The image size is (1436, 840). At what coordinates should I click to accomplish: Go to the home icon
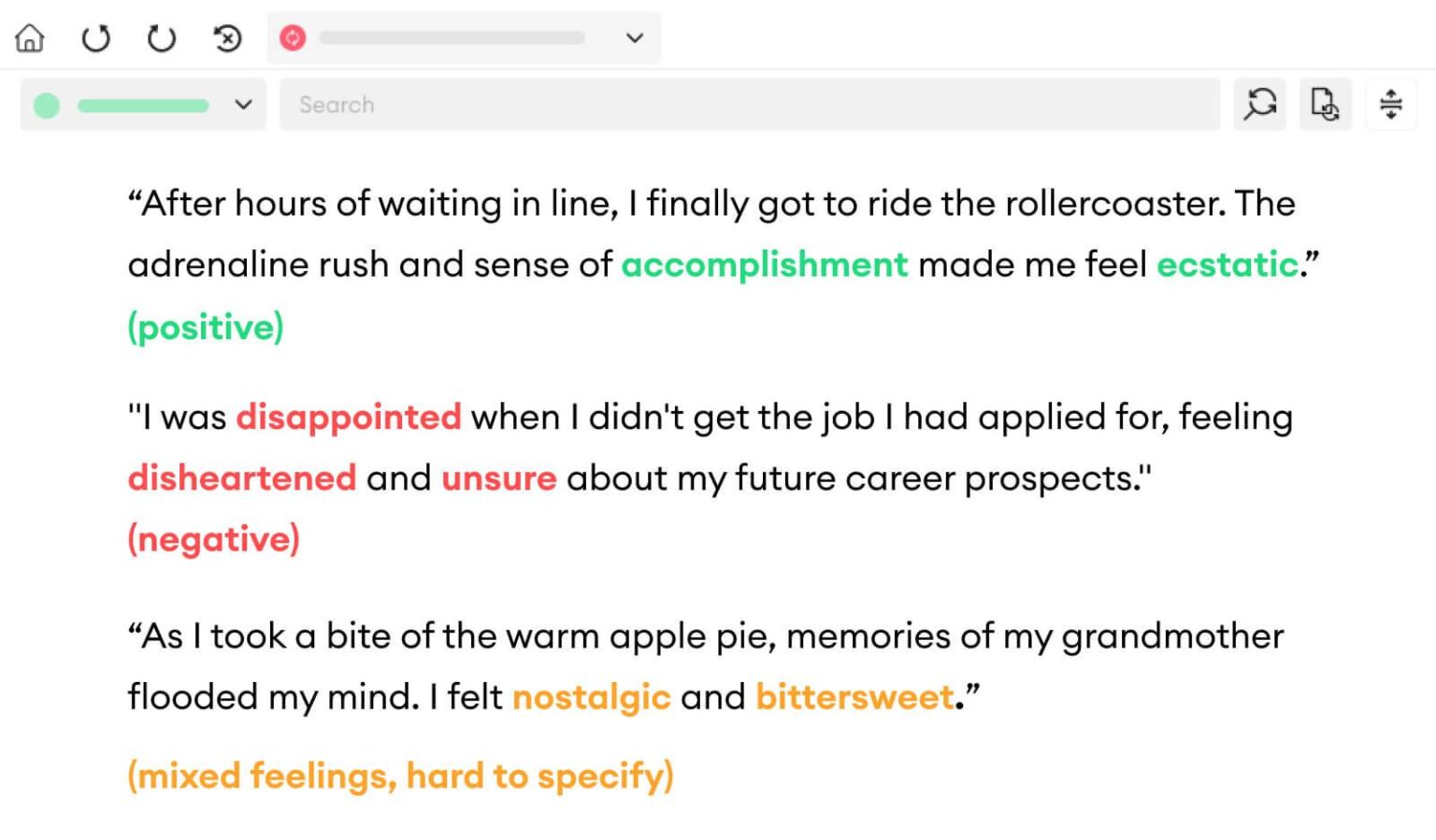pos(30,38)
